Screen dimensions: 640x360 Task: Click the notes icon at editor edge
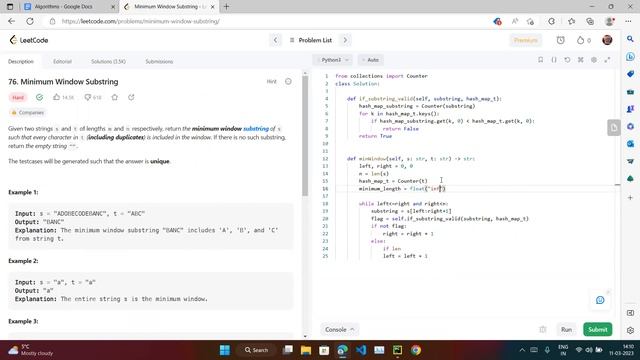tap(613, 128)
